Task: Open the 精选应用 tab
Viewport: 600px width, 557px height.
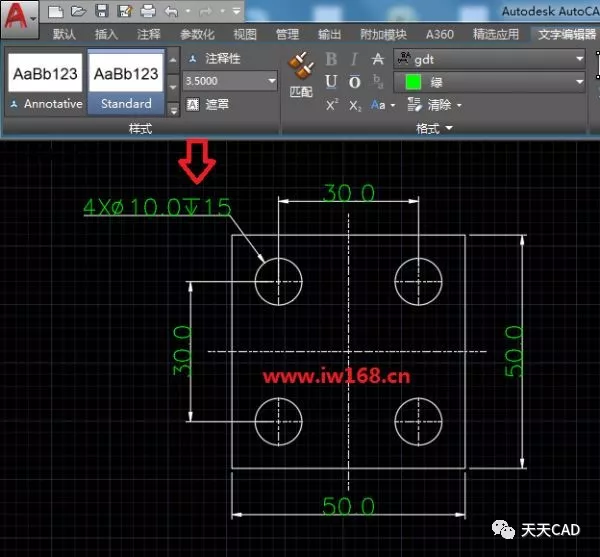Action: point(496,34)
